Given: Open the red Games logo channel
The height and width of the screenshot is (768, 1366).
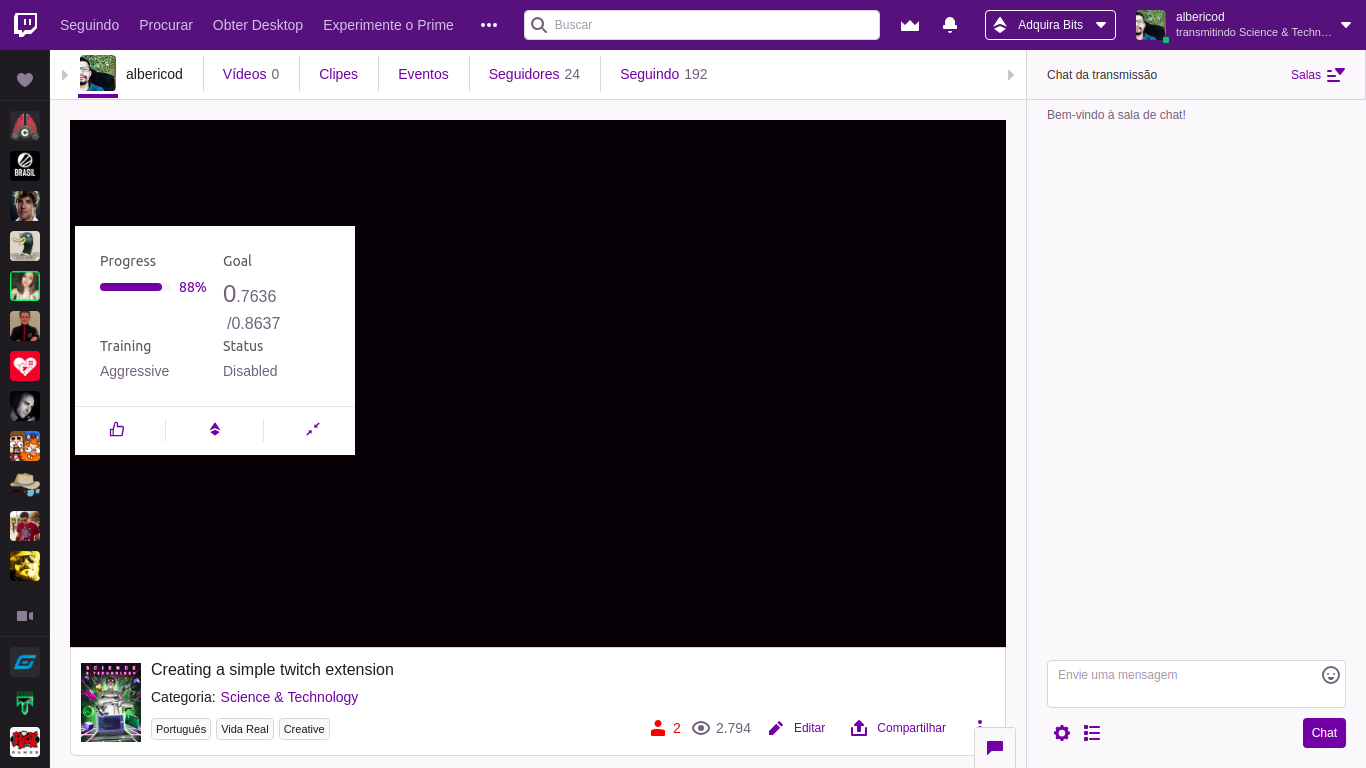Looking at the screenshot, I should (25, 742).
